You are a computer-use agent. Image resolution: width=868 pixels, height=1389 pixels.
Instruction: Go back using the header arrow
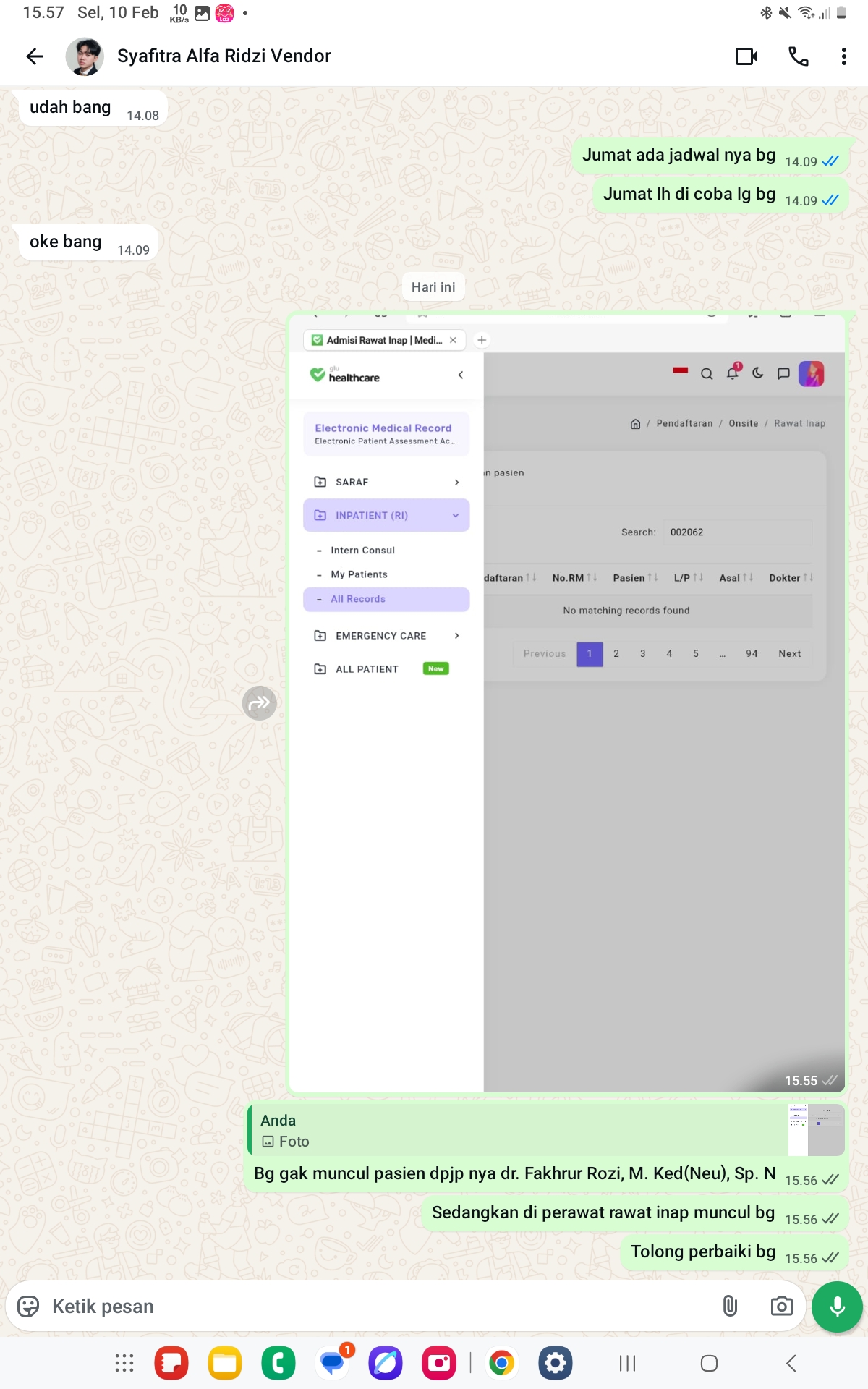(x=35, y=56)
